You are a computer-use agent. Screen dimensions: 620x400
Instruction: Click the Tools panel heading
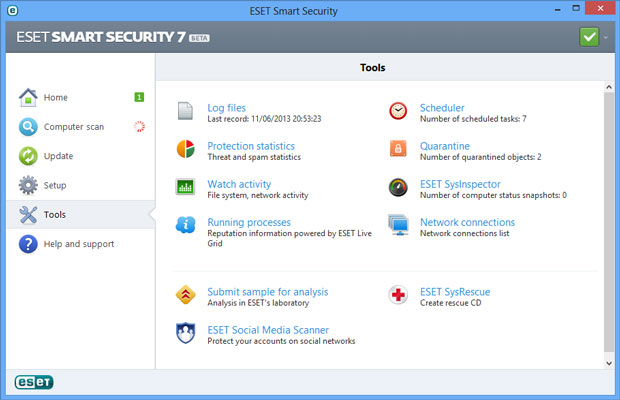[372, 68]
